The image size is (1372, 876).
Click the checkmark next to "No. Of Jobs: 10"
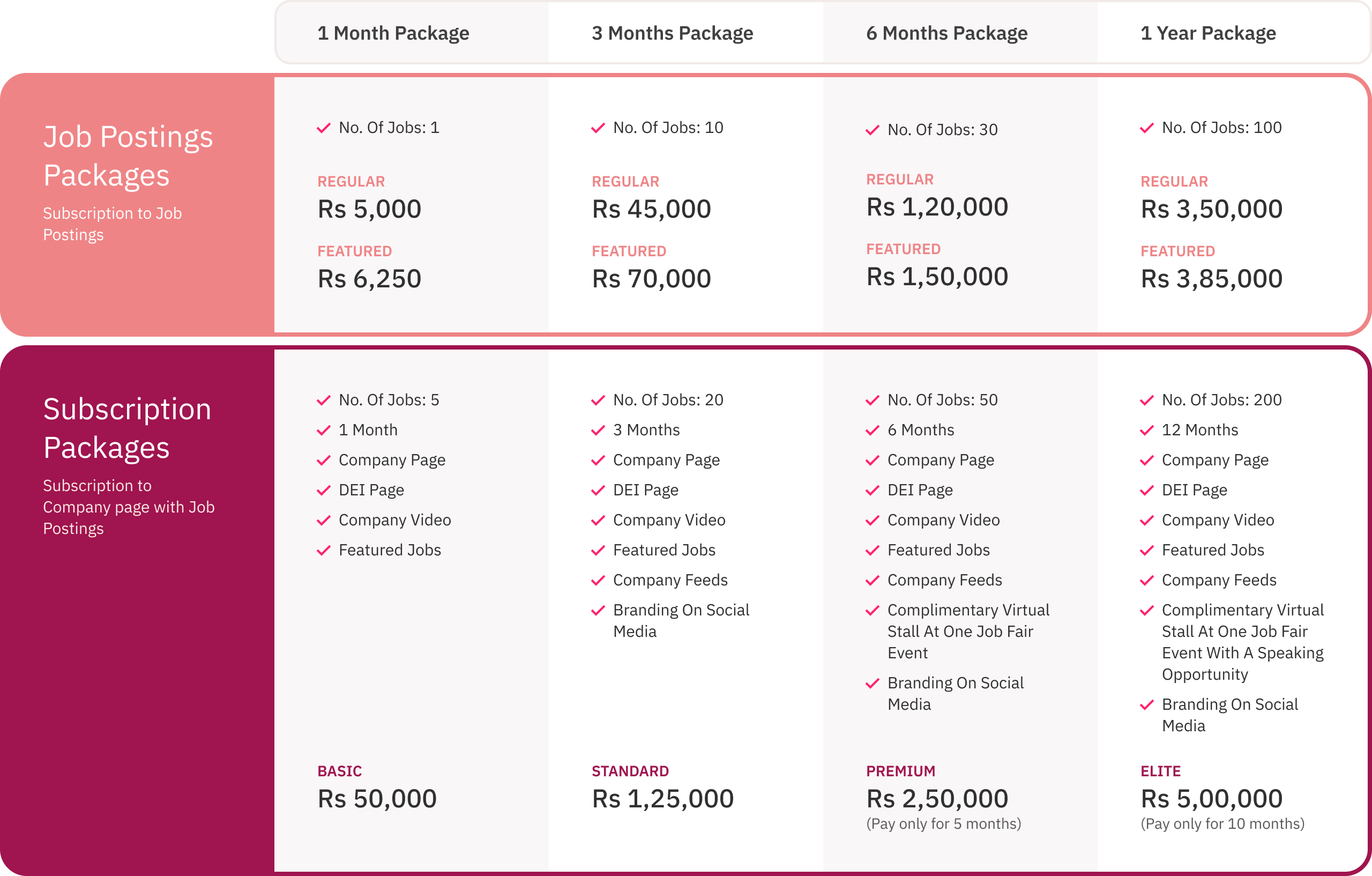(x=598, y=128)
